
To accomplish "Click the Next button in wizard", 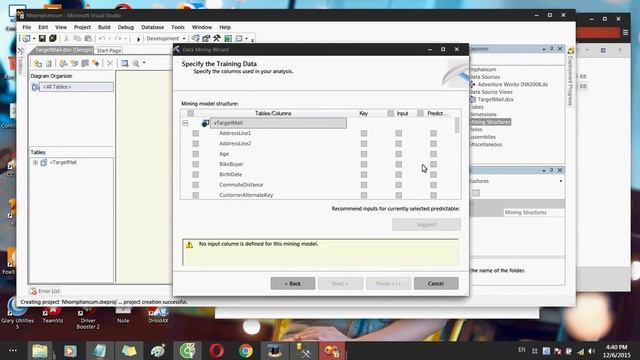I will 340,283.
